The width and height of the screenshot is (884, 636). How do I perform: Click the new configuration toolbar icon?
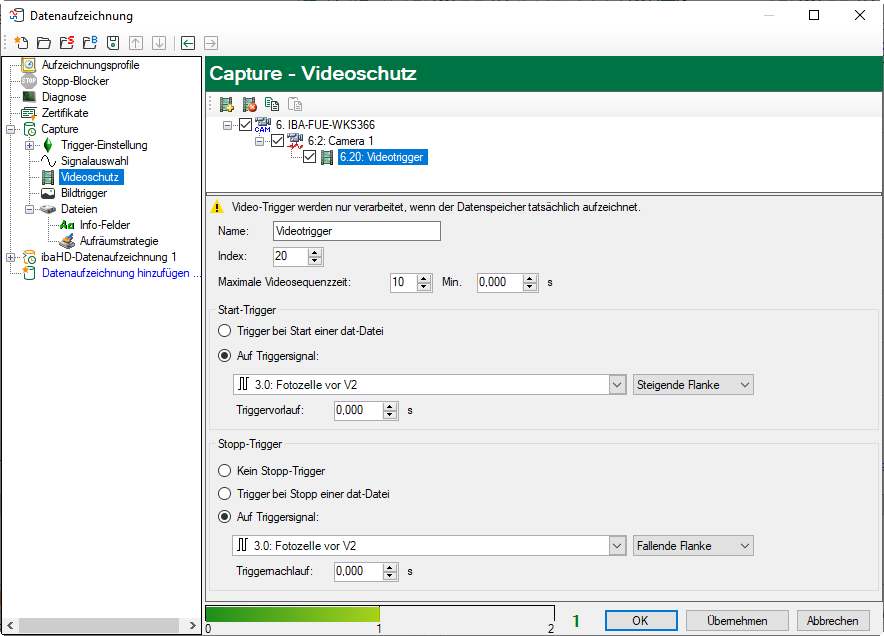[x=21, y=43]
